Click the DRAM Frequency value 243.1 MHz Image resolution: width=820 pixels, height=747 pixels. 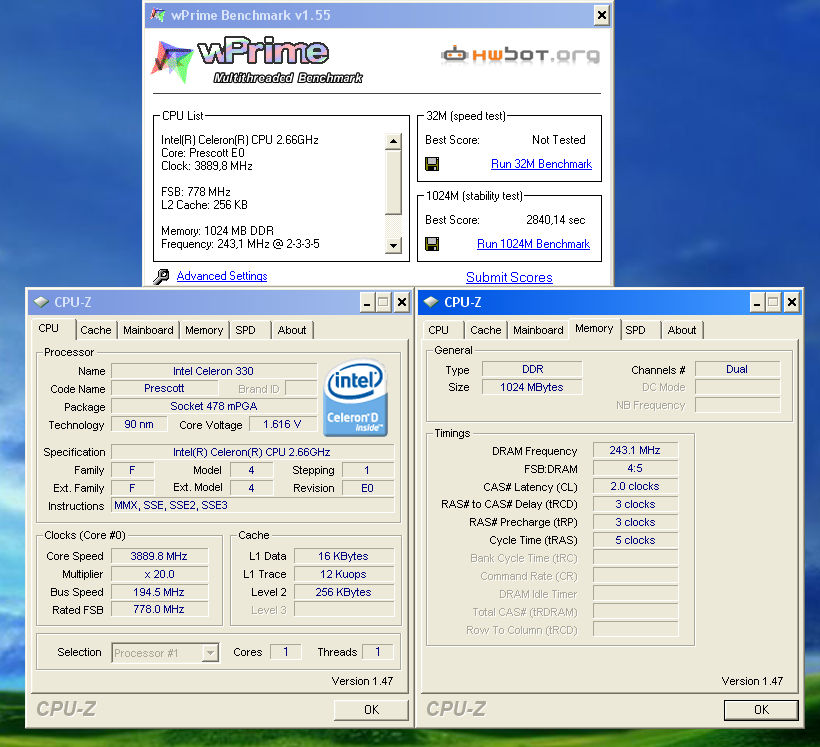tap(635, 450)
